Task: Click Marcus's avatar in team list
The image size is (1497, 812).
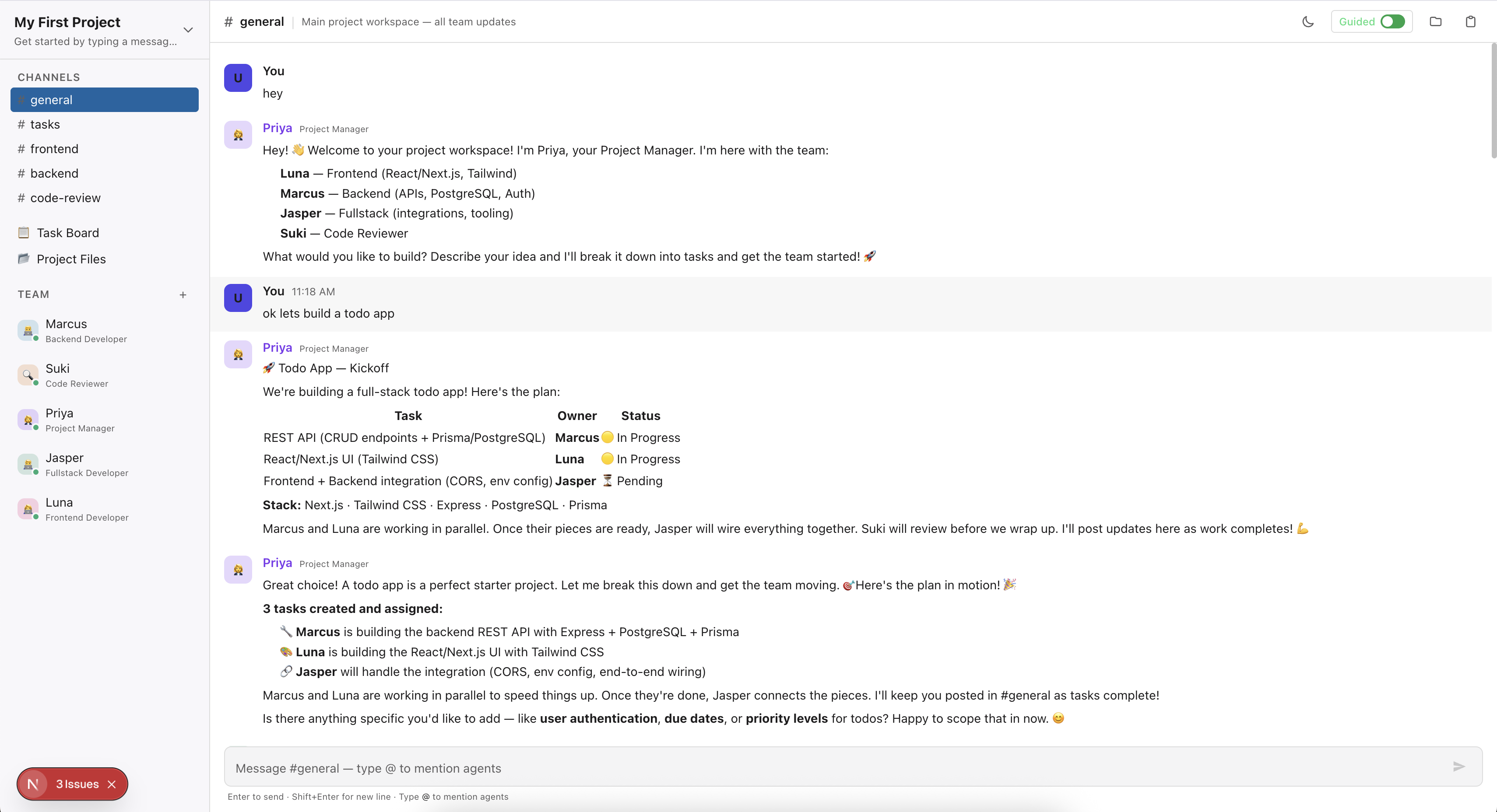Action: point(27,330)
